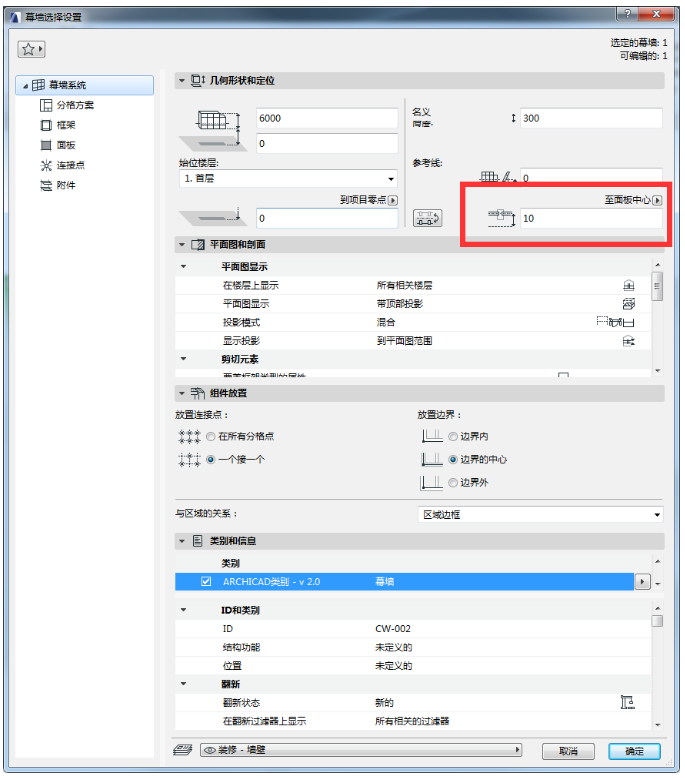Open the 始位楼层 dropdown showing 首层
Screen dimensions: 685x778
coord(288,179)
